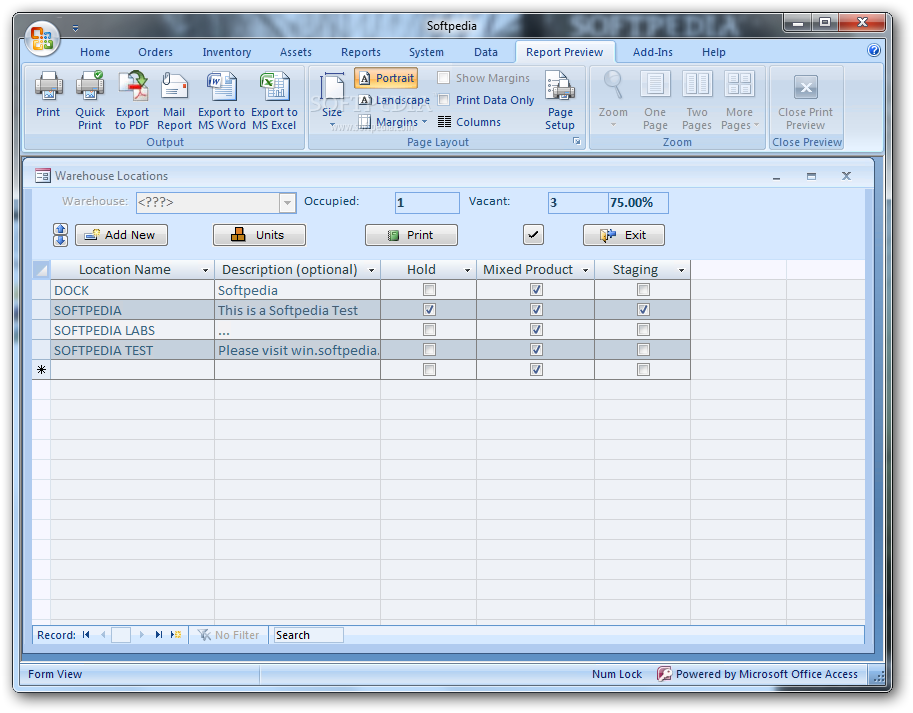The height and width of the screenshot is (713, 913).
Task: Click the select-all corner of the datasheet
Action: click(41, 269)
